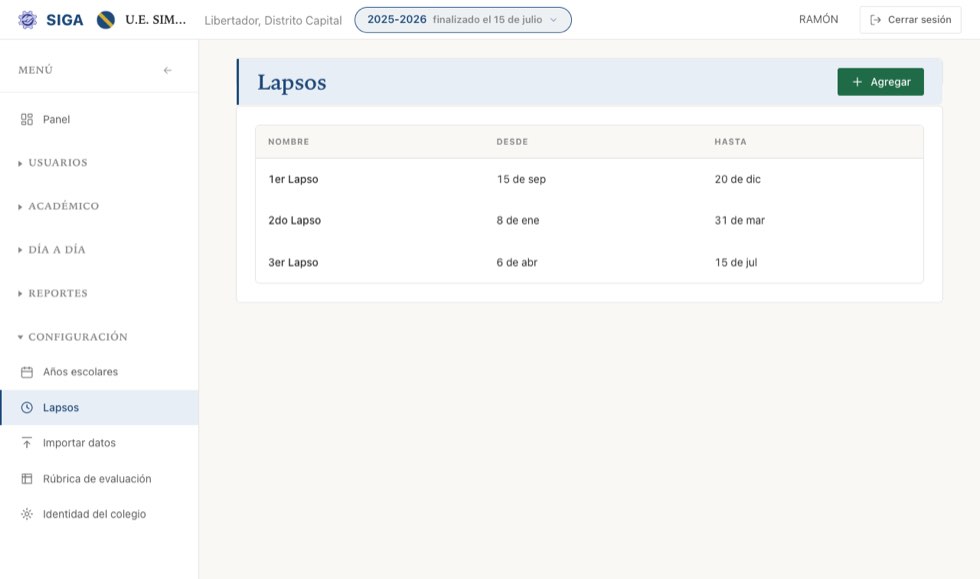Click the 15 de sep start date
The image size is (980, 579).
click(x=521, y=179)
